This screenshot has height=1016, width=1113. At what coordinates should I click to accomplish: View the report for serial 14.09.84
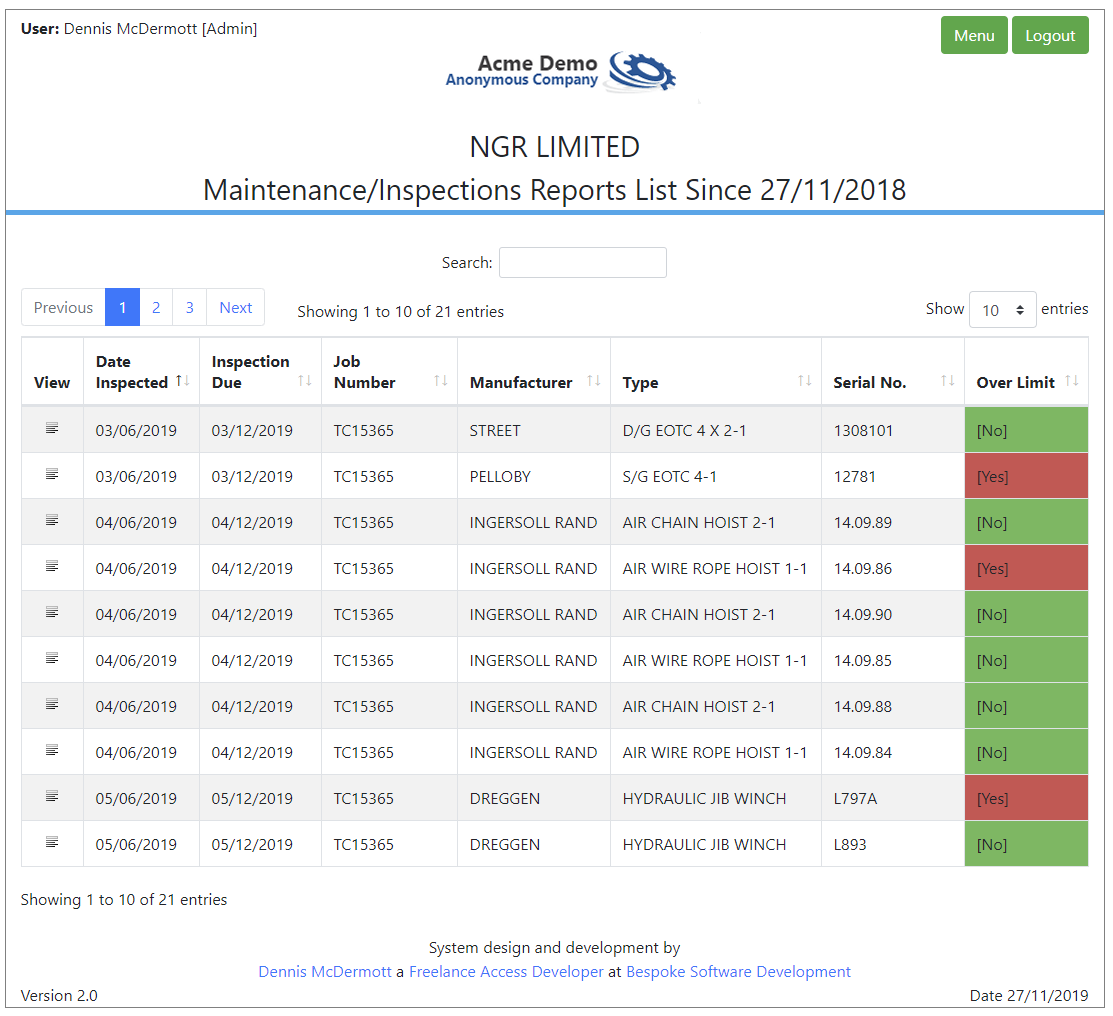tap(52, 751)
